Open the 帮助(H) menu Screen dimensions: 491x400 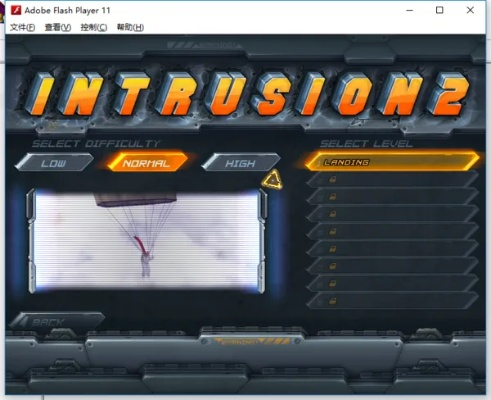[x=130, y=27]
